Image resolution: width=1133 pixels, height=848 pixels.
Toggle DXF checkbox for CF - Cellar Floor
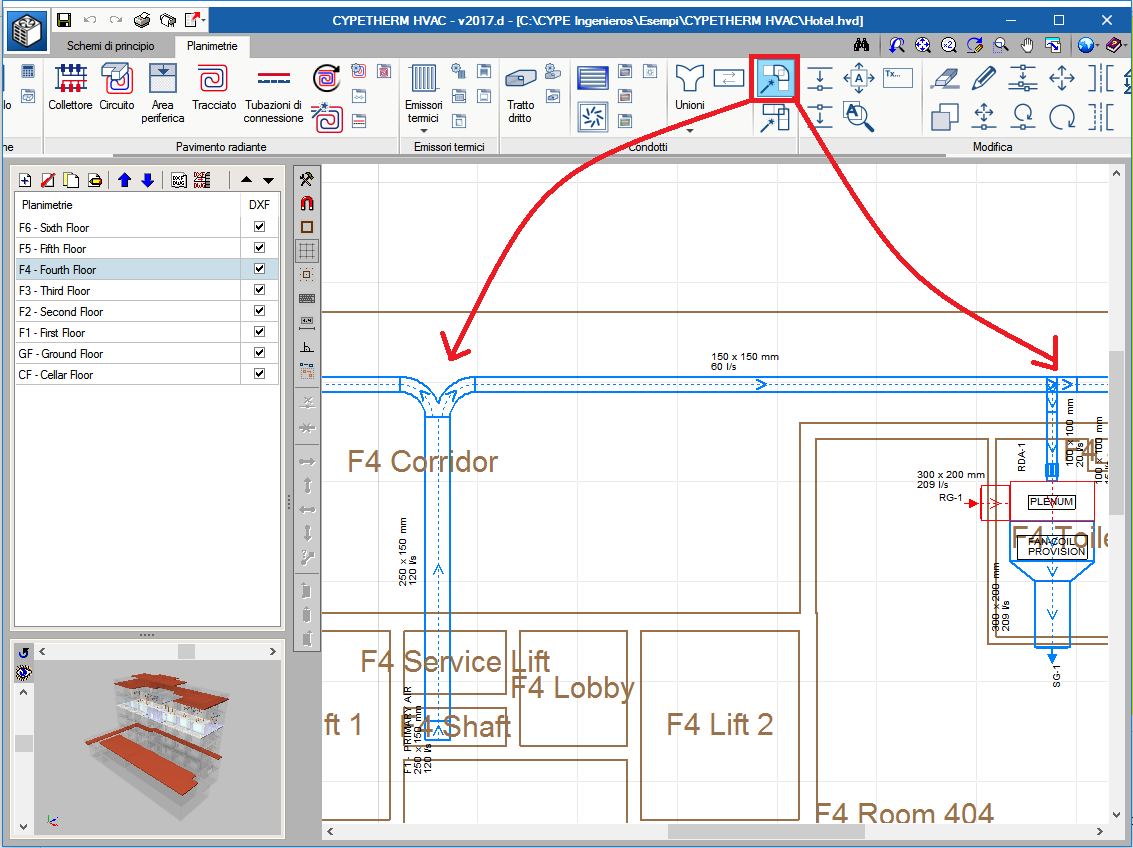[x=259, y=373]
